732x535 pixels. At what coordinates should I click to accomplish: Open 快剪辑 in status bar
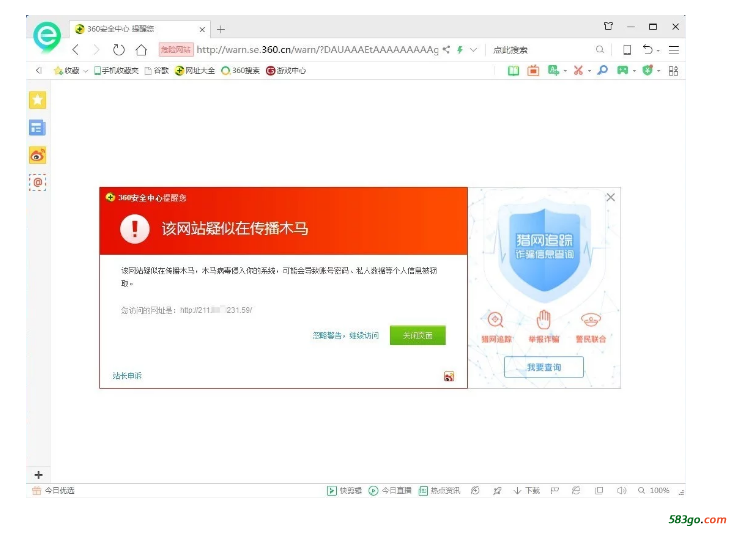click(x=345, y=490)
